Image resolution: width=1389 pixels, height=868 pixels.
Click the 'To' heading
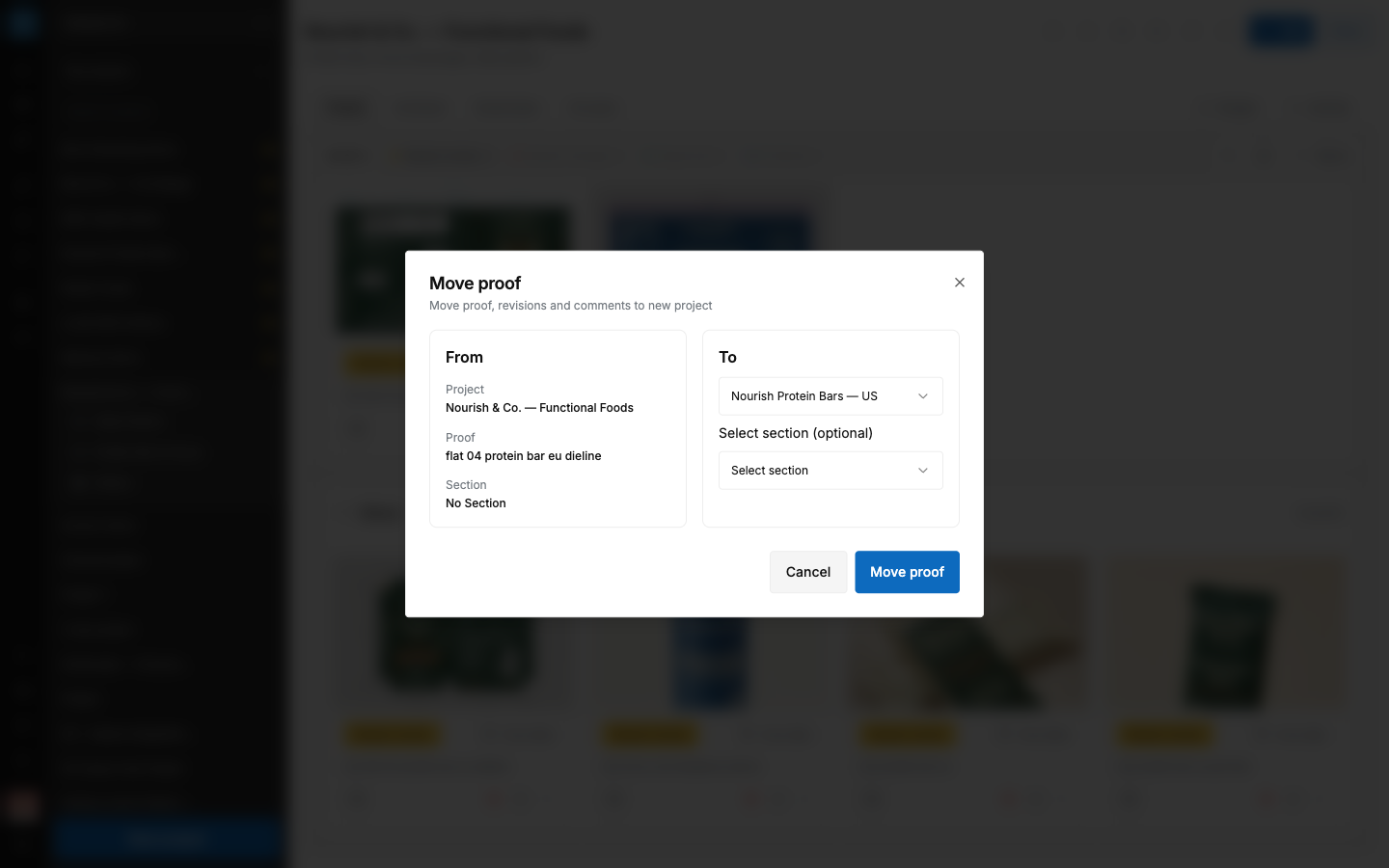[x=727, y=358]
